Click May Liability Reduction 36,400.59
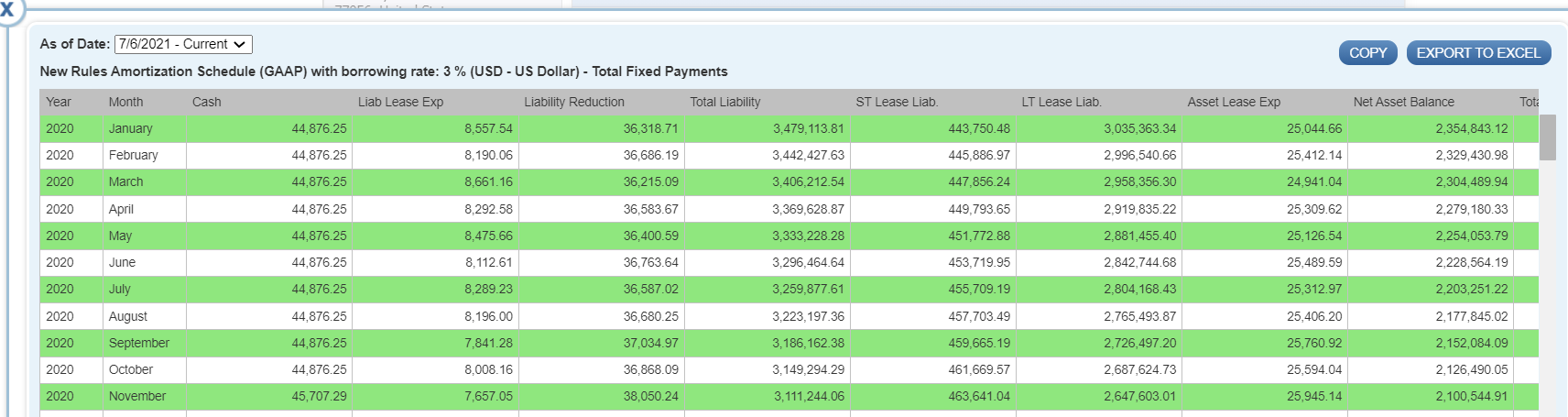The height and width of the screenshot is (417, 1568). tap(651, 236)
